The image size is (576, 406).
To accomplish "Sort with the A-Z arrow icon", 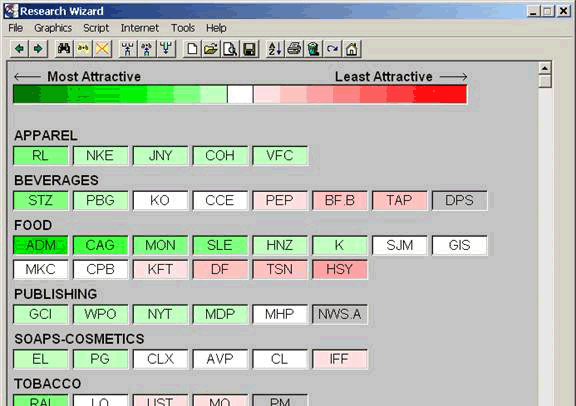I will pos(275,49).
